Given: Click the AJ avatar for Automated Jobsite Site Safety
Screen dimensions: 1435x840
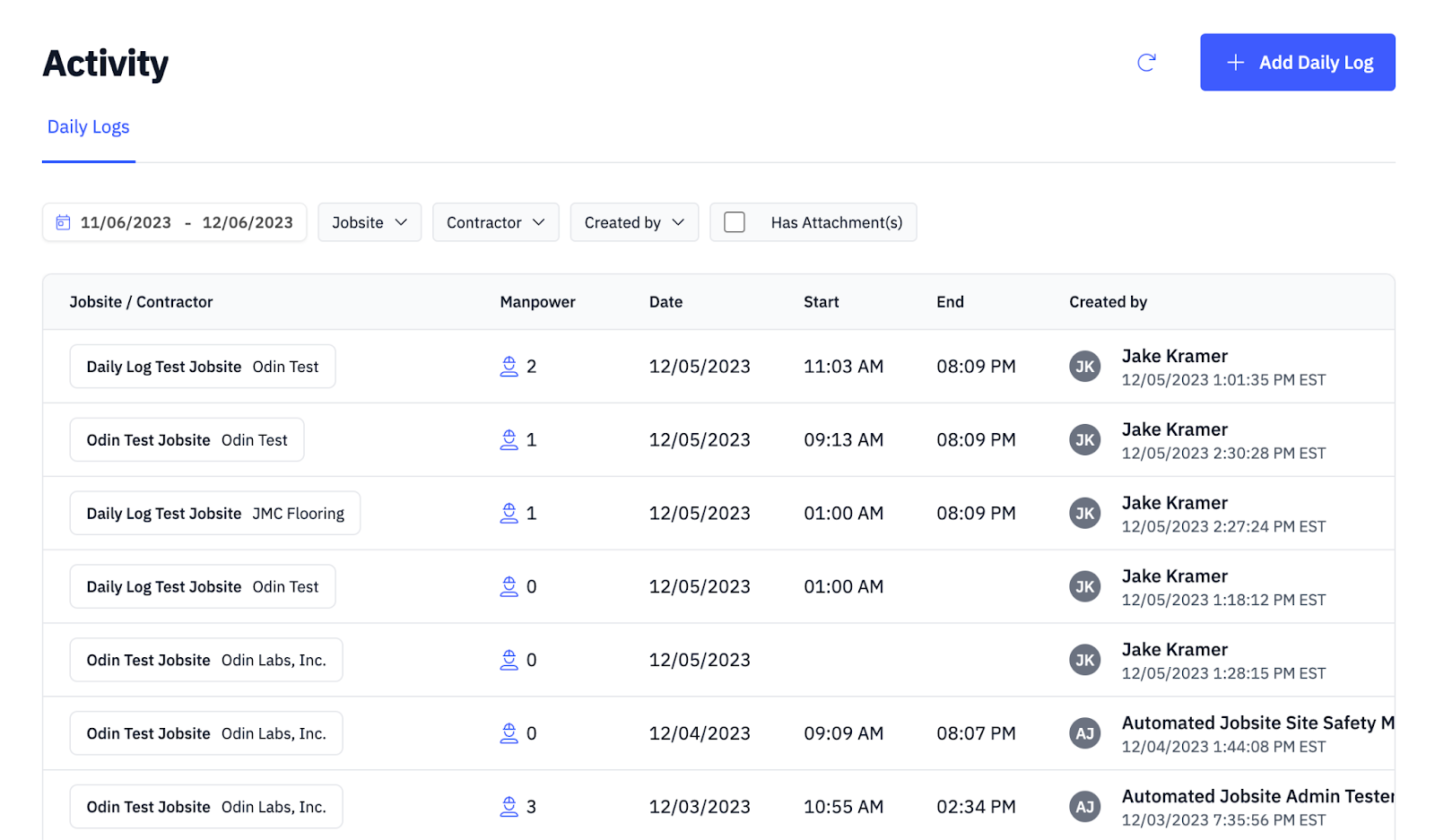Looking at the screenshot, I should point(1084,732).
